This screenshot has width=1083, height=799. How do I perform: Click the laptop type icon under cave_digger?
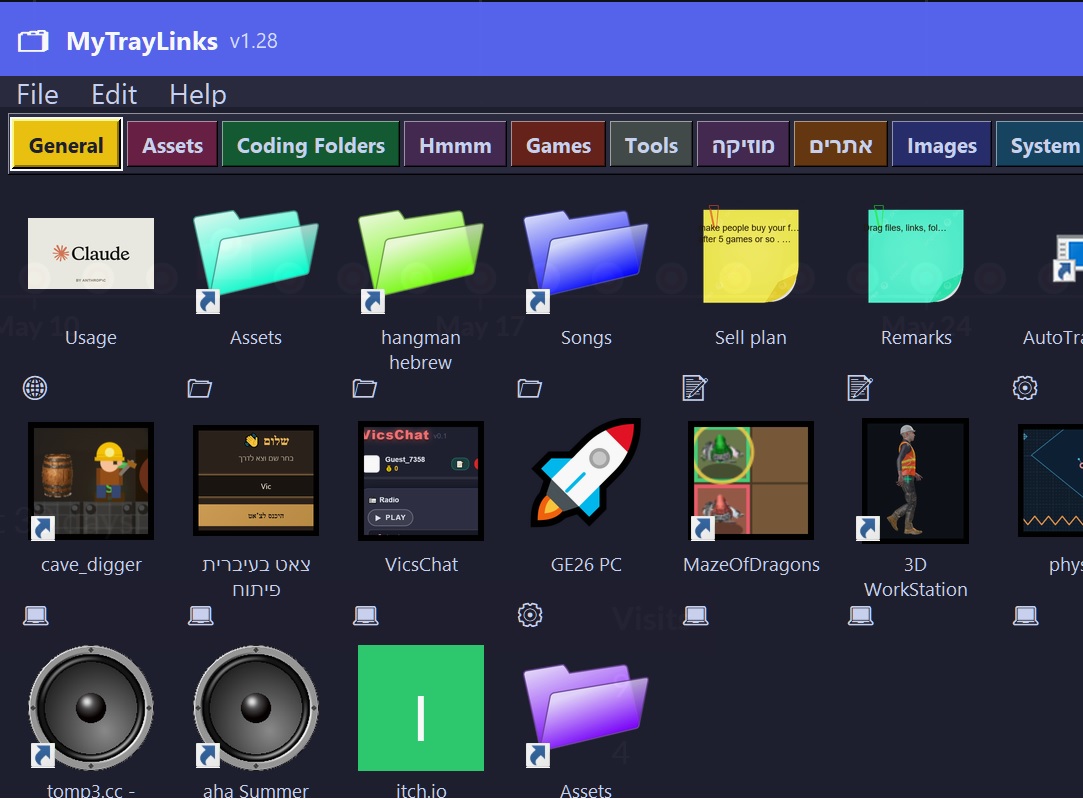[x=35, y=615]
